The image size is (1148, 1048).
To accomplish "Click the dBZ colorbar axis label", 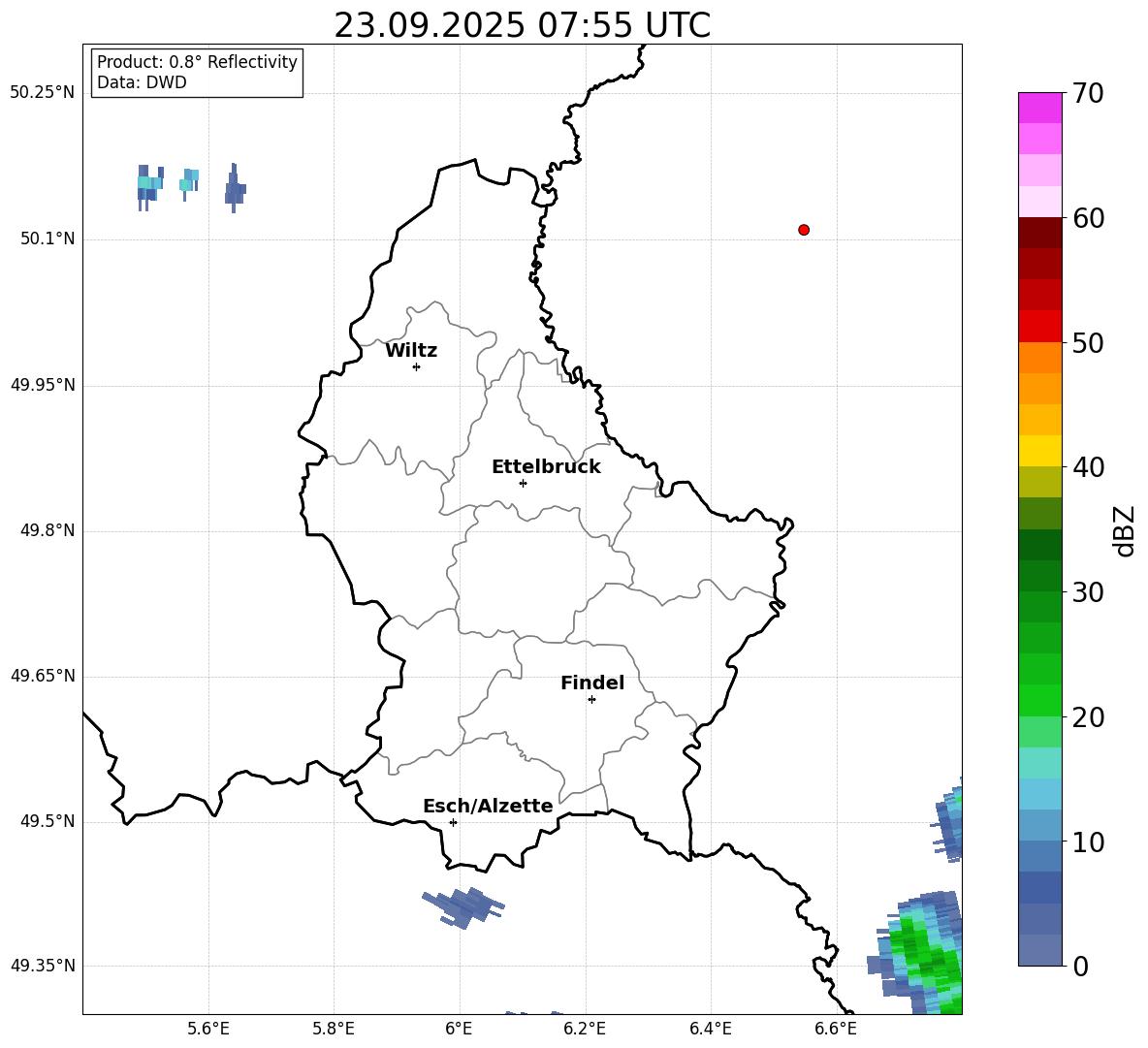I will [1124, 530].
